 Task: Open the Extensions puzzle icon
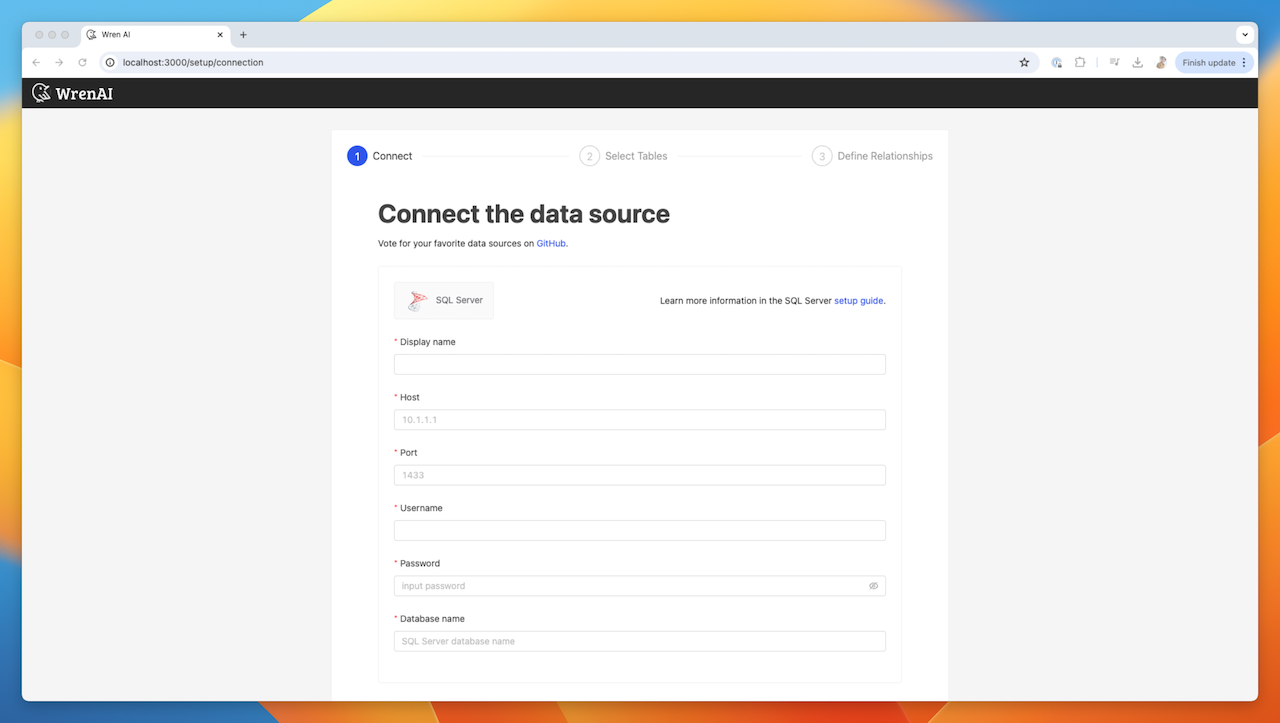point(1080,62)
